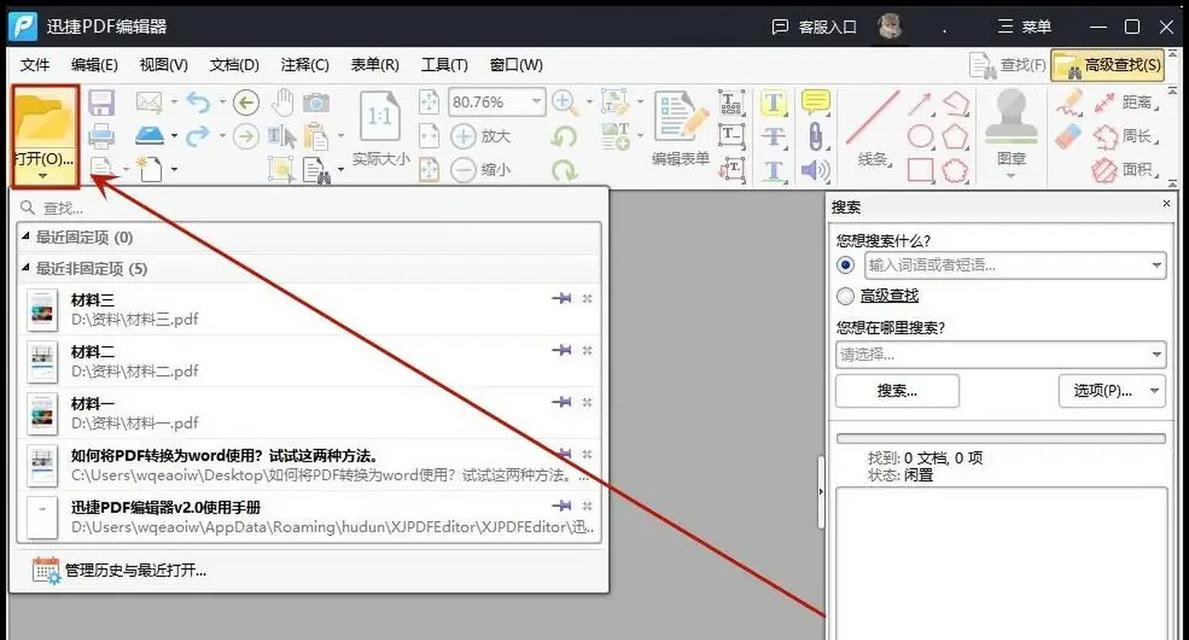Click the 搜索... button
This screenshot has width=1189, height=640.
[x=897, y=391]
